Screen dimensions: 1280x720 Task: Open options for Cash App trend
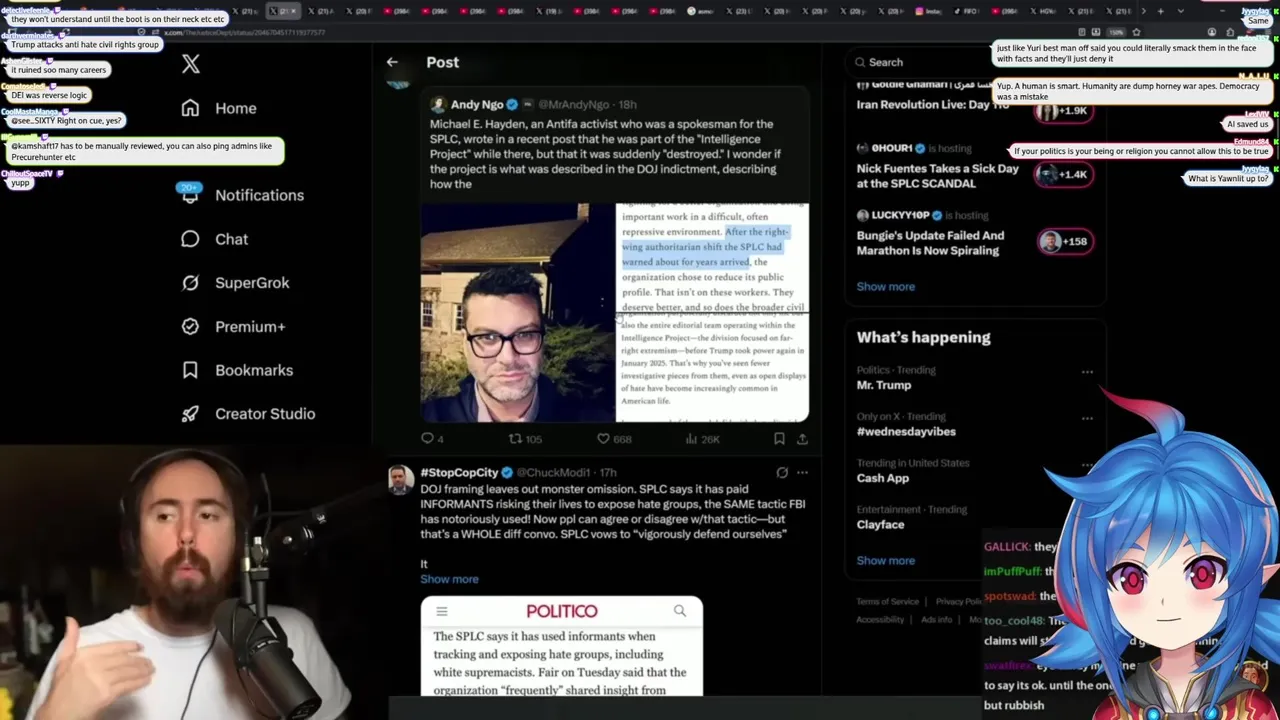tap(1087, 465)
